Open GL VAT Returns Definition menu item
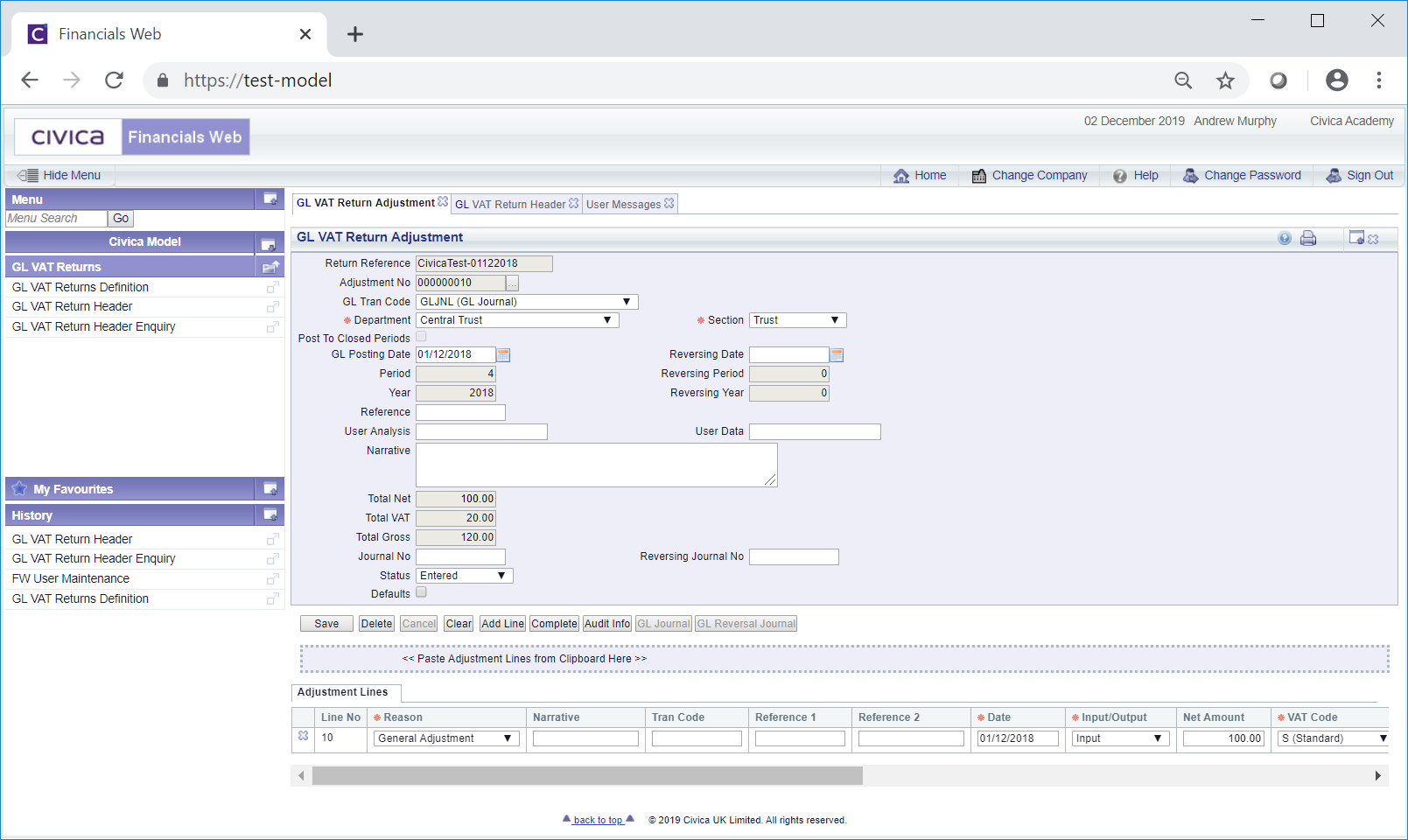The height and width of the screenshot is (840, 1408). point(81,287)
